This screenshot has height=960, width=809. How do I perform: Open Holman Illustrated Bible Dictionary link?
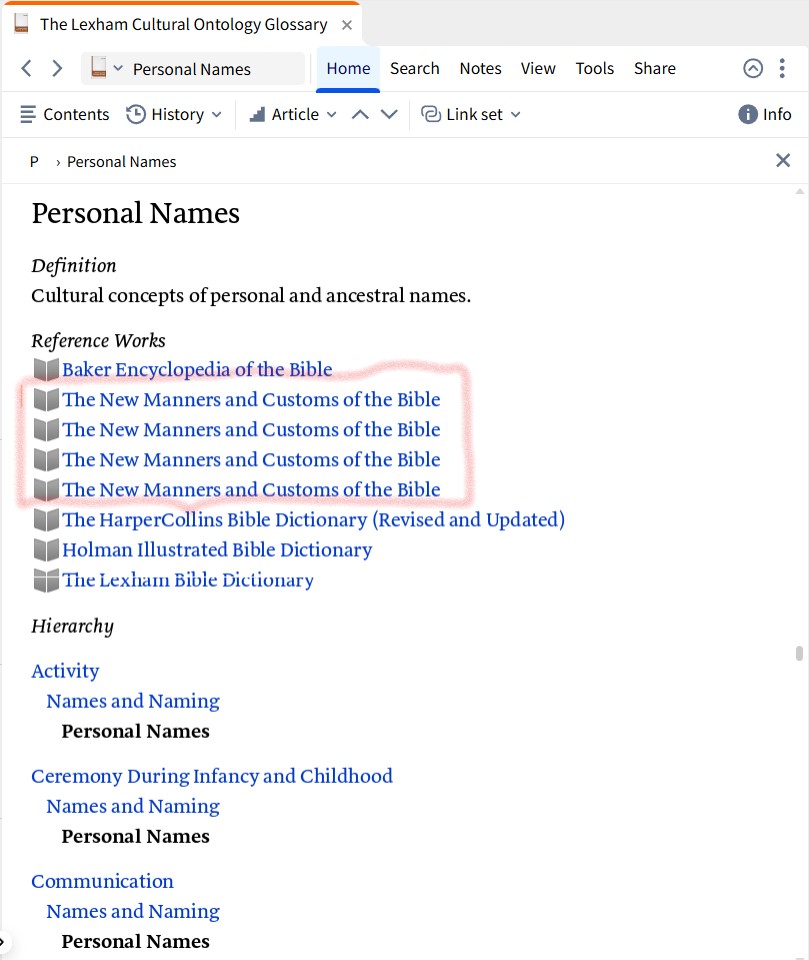(x=217, y=549)
